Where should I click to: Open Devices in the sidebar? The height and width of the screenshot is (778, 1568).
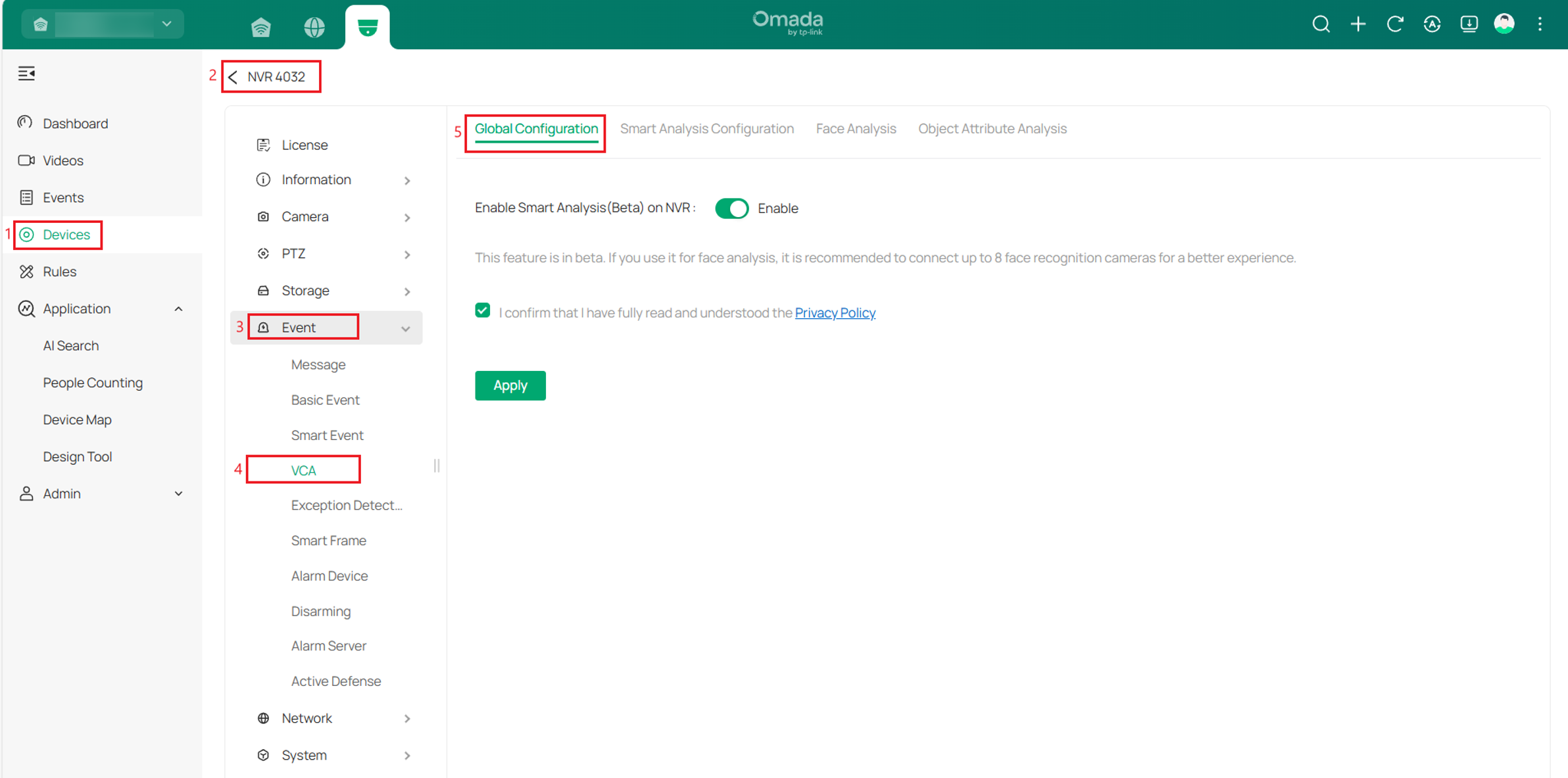(66, 235)
